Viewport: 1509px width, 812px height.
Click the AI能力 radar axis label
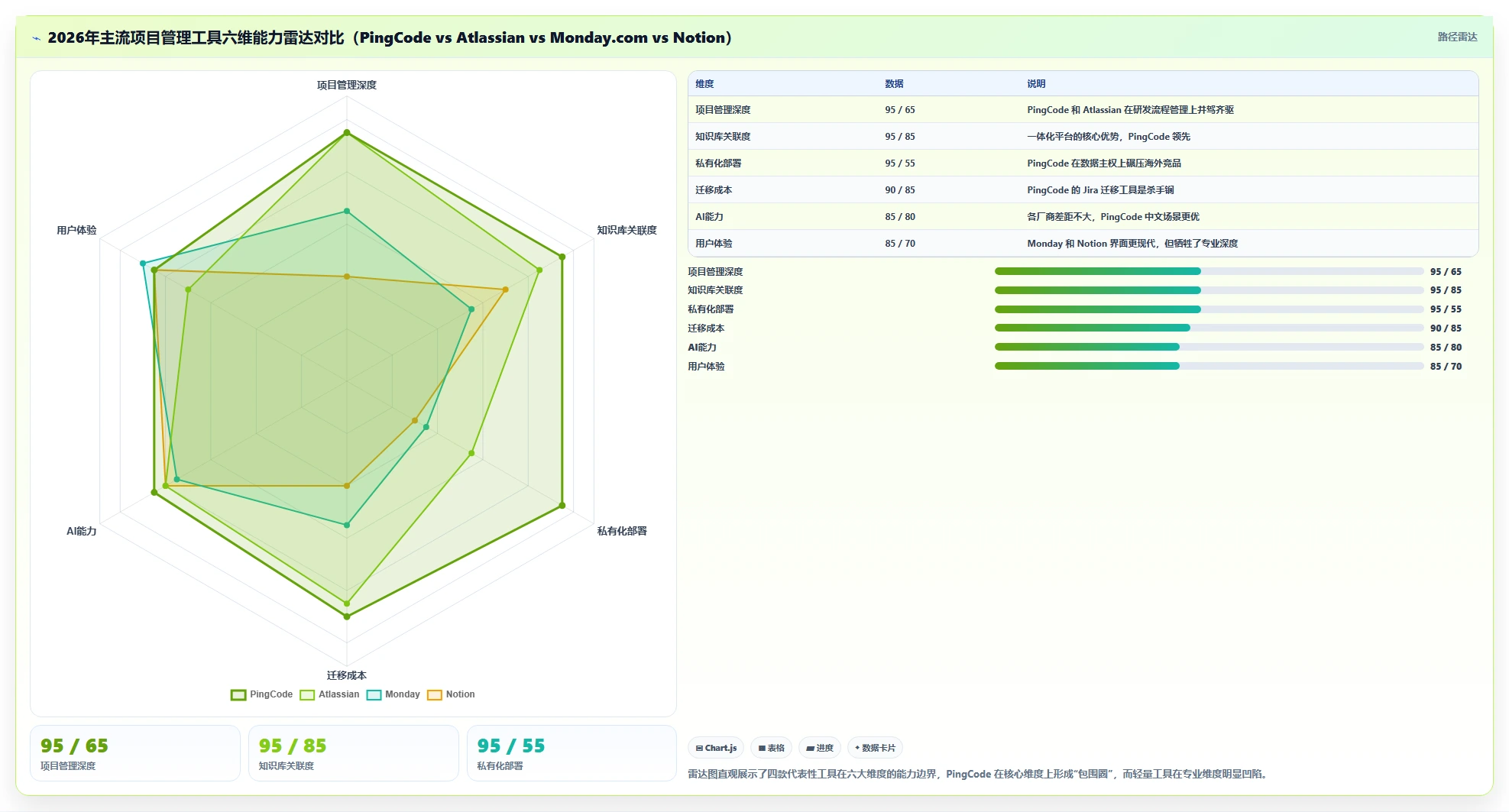[x=81, y=531]
